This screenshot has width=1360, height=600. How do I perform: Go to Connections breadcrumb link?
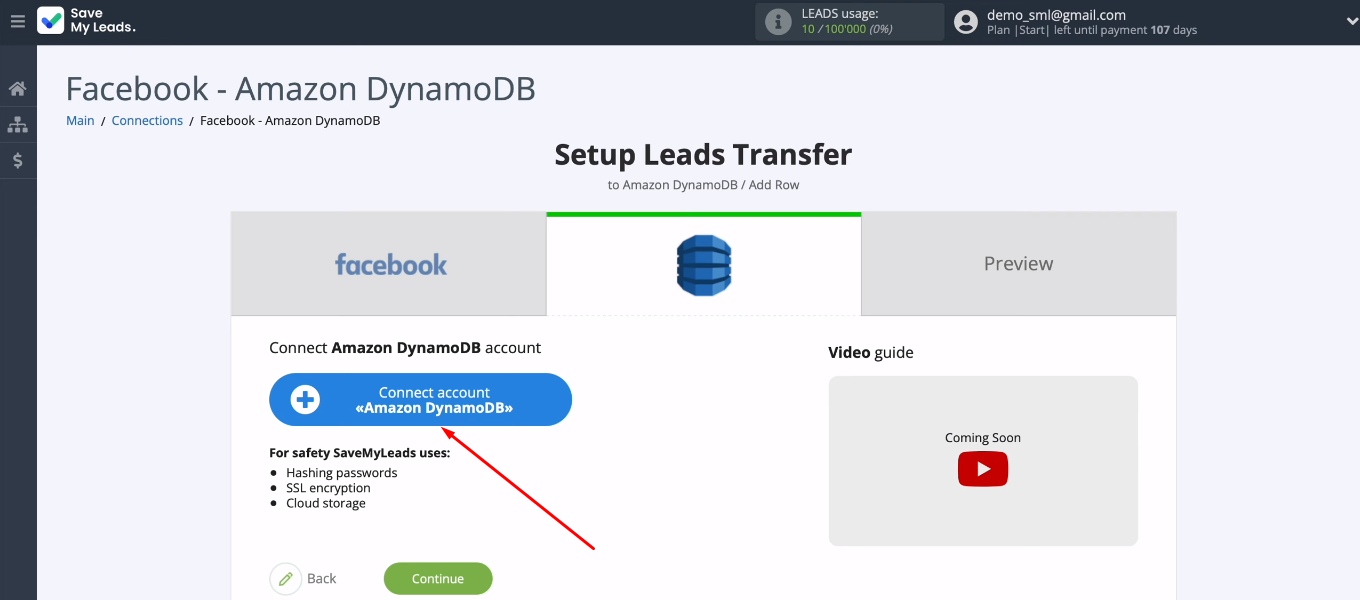[147, 121]
